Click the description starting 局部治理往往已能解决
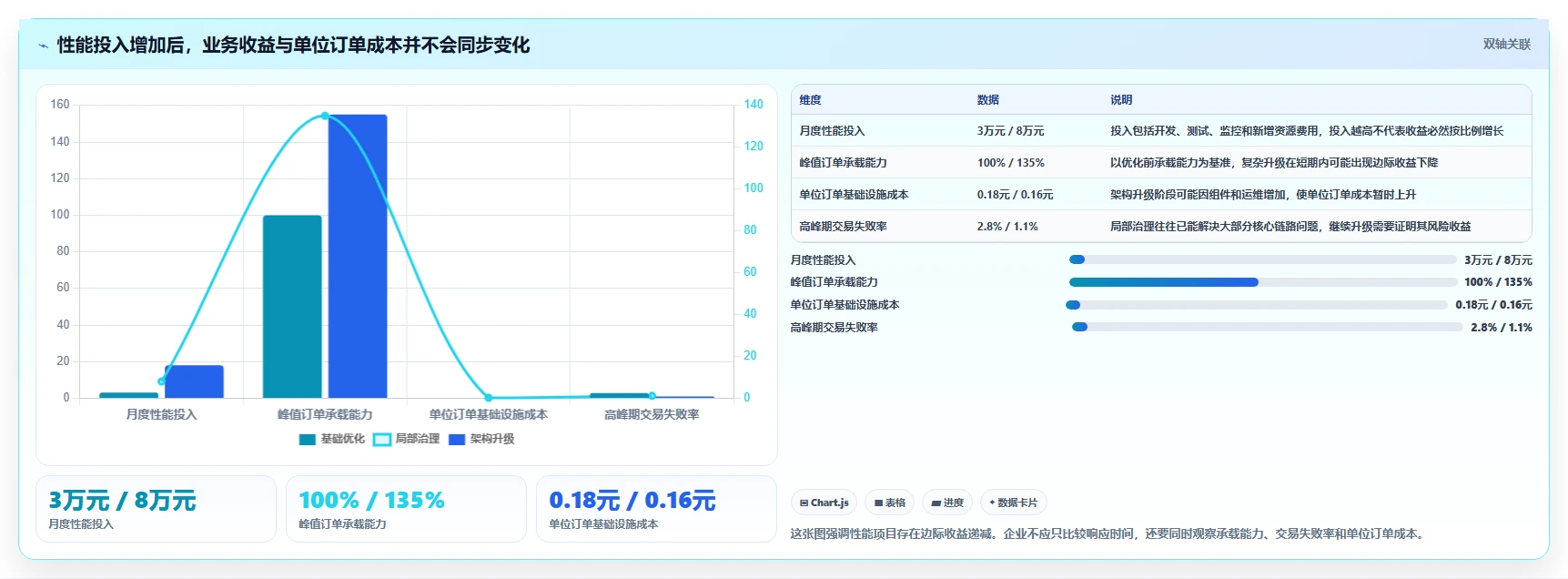Viewport: 1568px width, 579px height. (x=1290, y=227)
